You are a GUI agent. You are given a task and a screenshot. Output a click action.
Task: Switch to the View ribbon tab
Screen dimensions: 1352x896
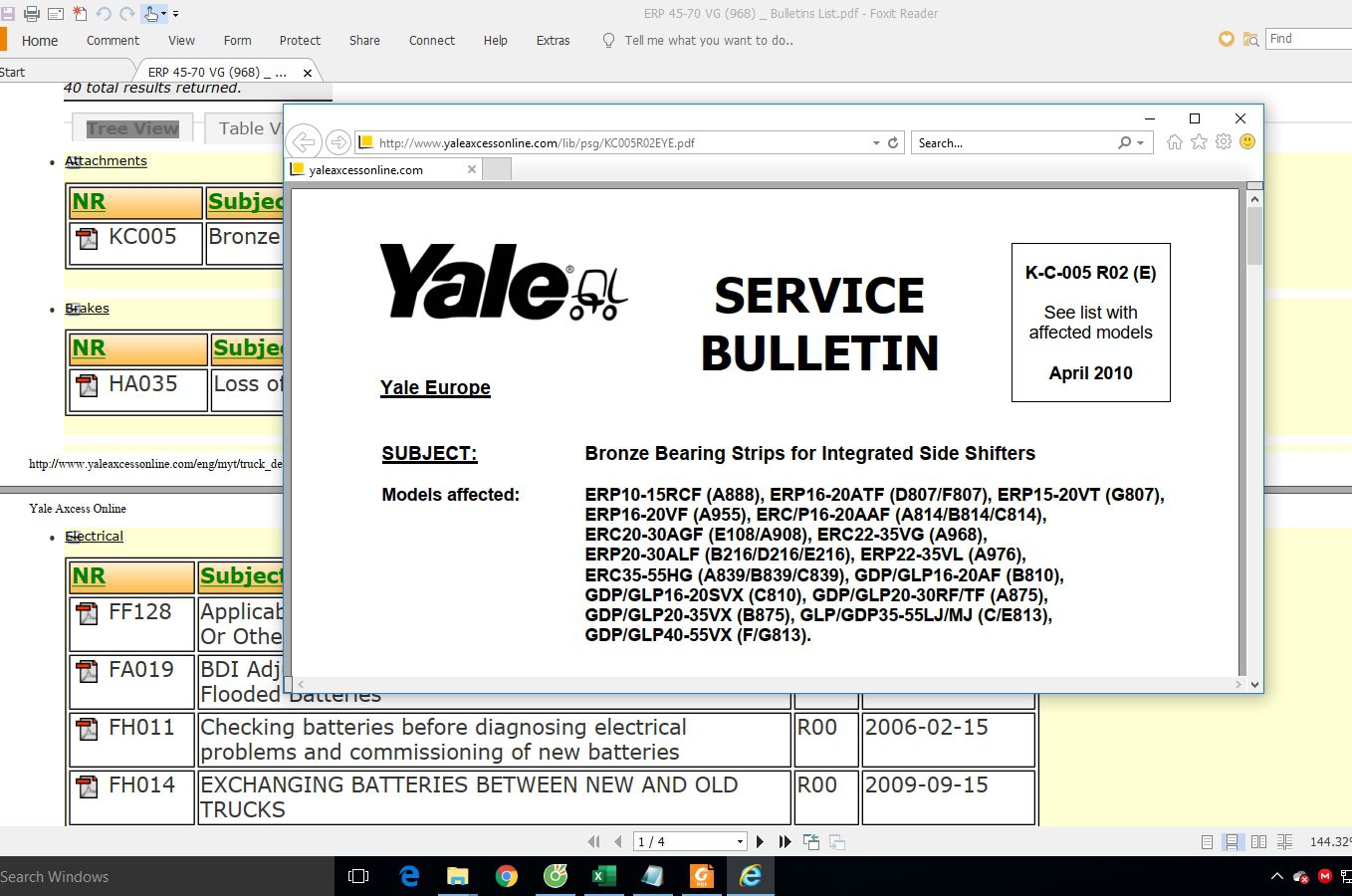coord(181,41)
